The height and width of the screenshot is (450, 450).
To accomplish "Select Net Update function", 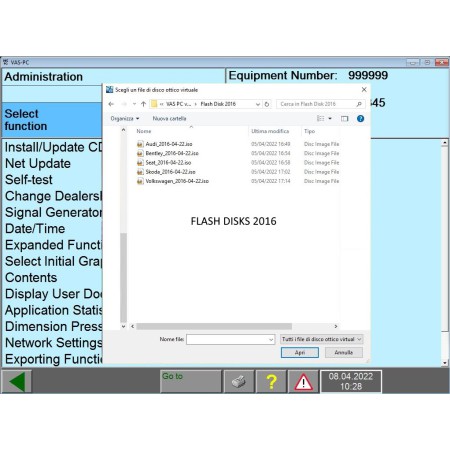I will coord(38,164).
